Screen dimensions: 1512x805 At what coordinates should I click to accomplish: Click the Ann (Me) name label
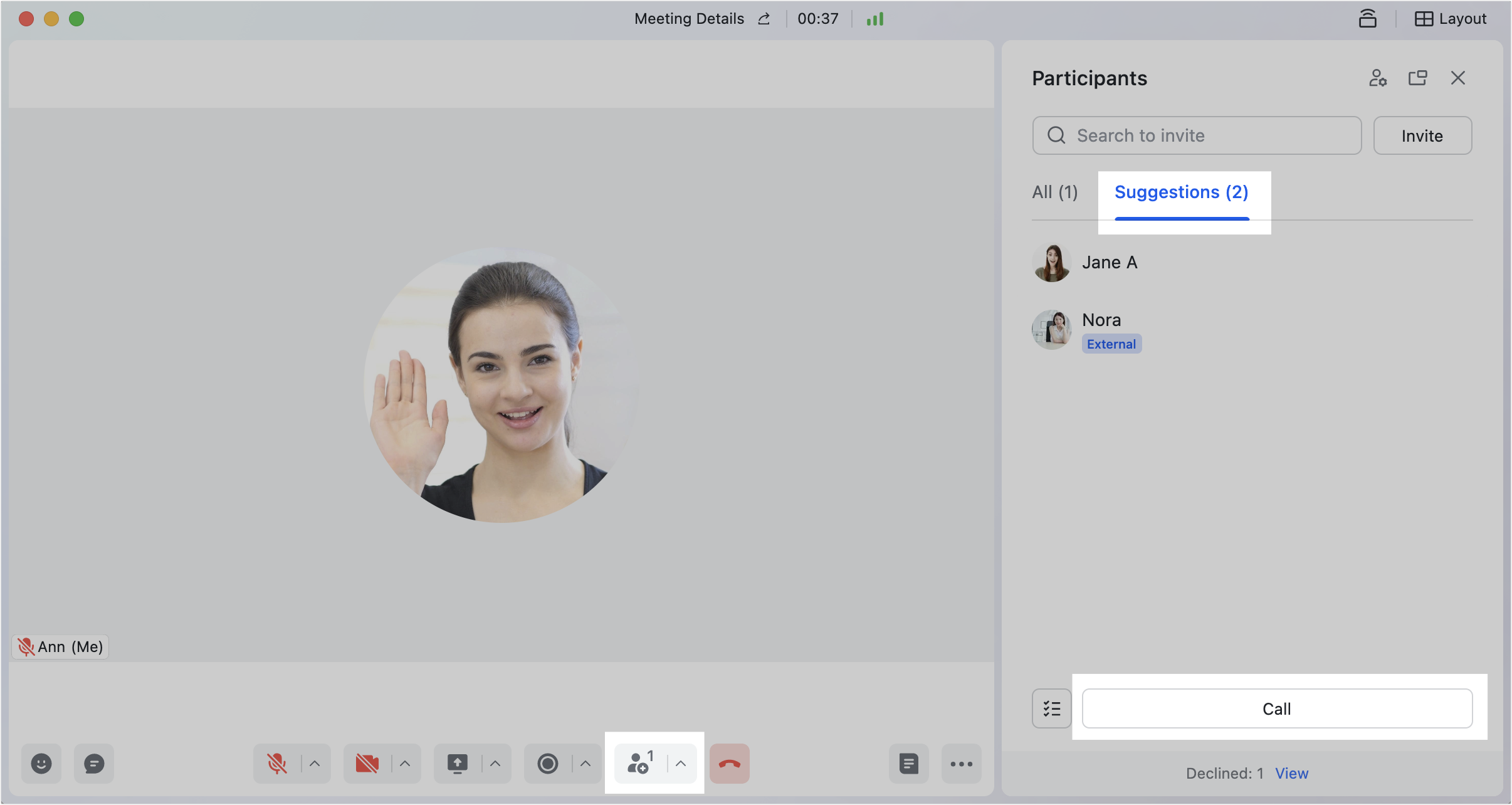point(61,646)
